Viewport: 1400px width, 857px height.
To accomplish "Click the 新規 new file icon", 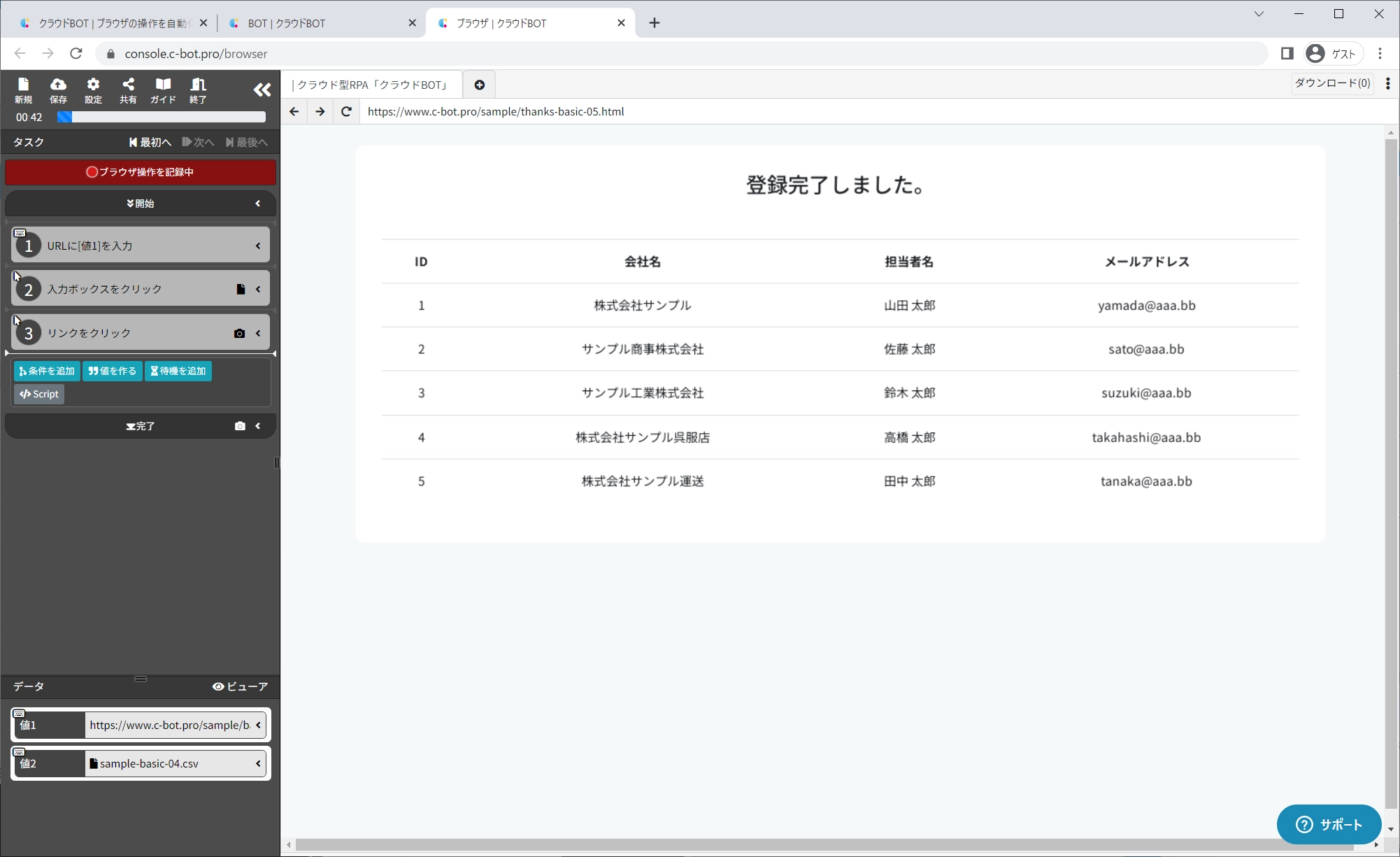I will point(23,90).
